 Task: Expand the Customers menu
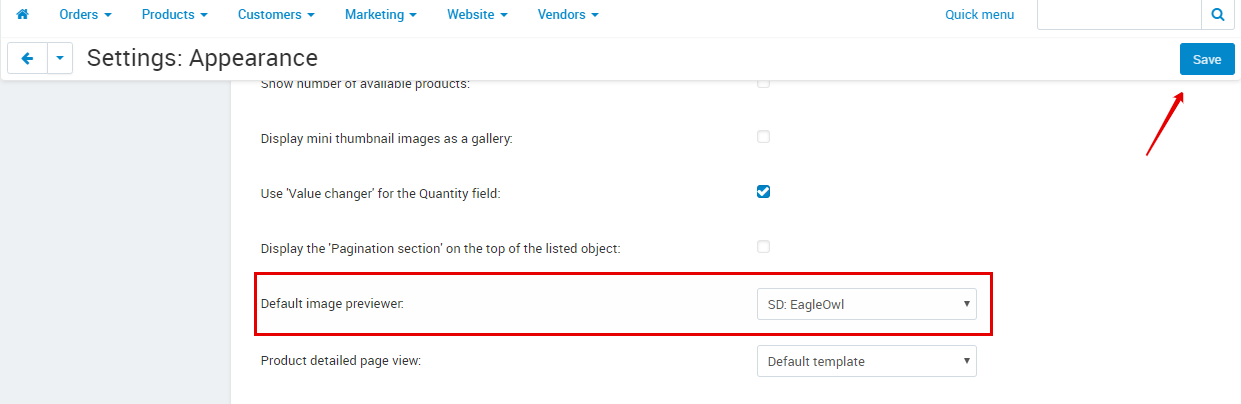pyautogui.click(x=276, y=15)
